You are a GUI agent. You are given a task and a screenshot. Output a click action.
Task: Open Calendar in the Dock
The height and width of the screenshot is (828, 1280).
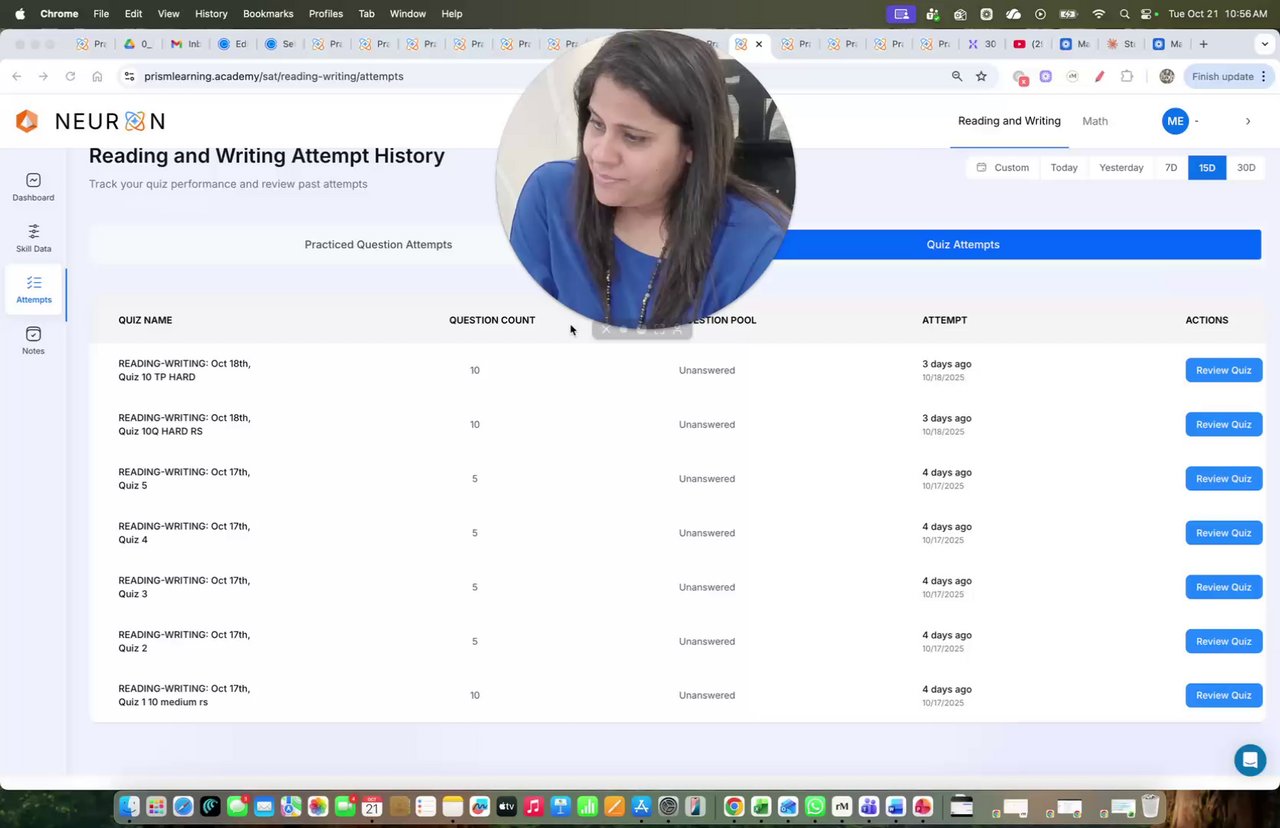pos(372,806)
